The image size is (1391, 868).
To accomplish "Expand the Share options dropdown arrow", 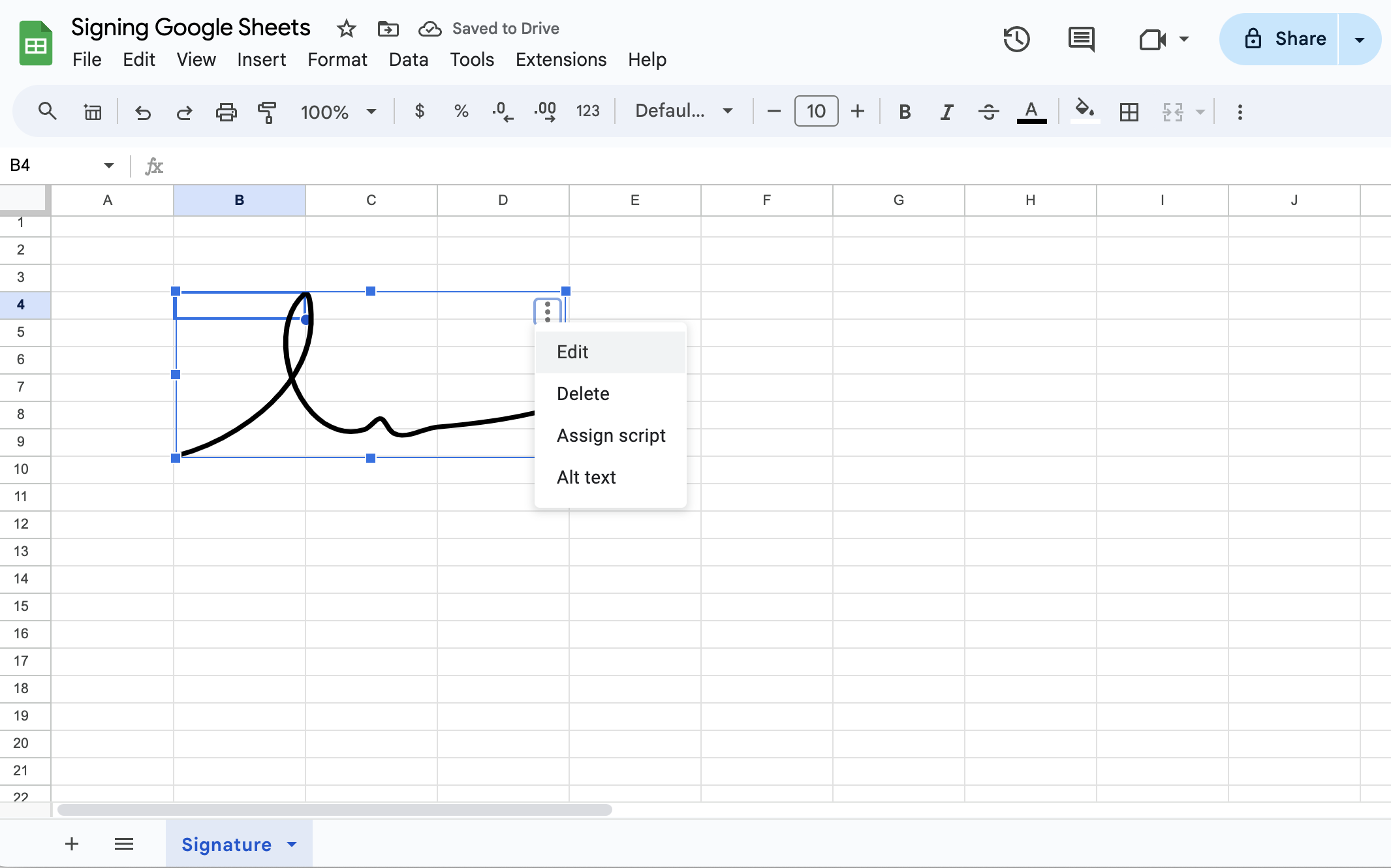I will click(1359, 39).
